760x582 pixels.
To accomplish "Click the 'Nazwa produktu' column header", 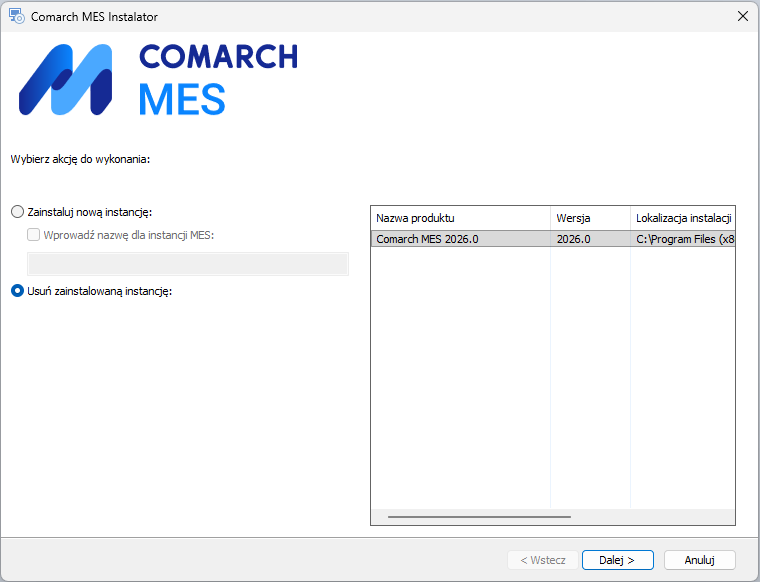I will (460, 218).
